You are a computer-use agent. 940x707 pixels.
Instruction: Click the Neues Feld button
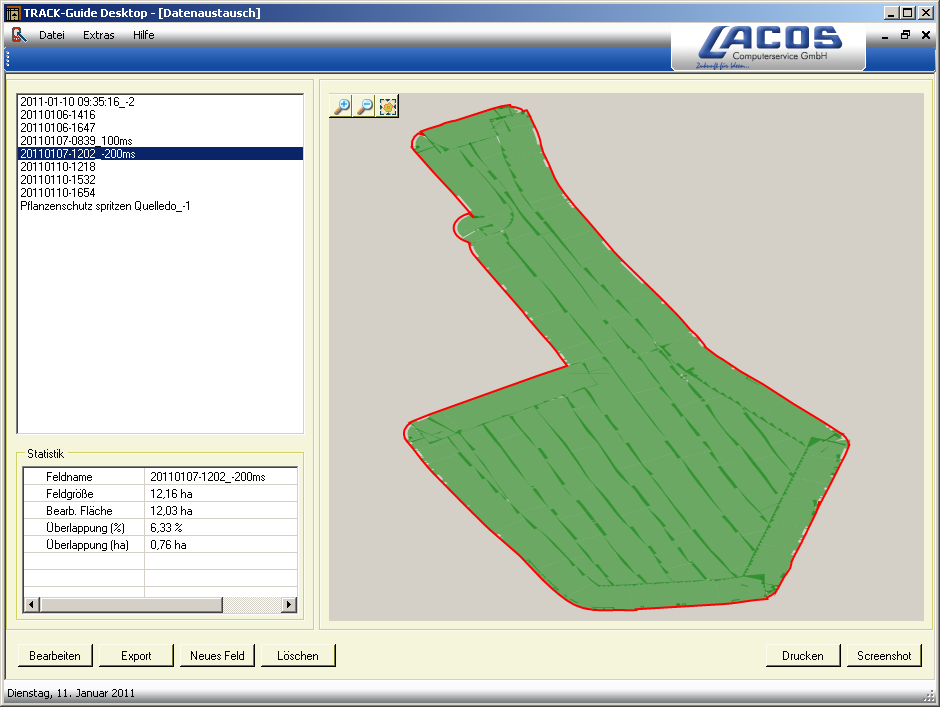216,655
